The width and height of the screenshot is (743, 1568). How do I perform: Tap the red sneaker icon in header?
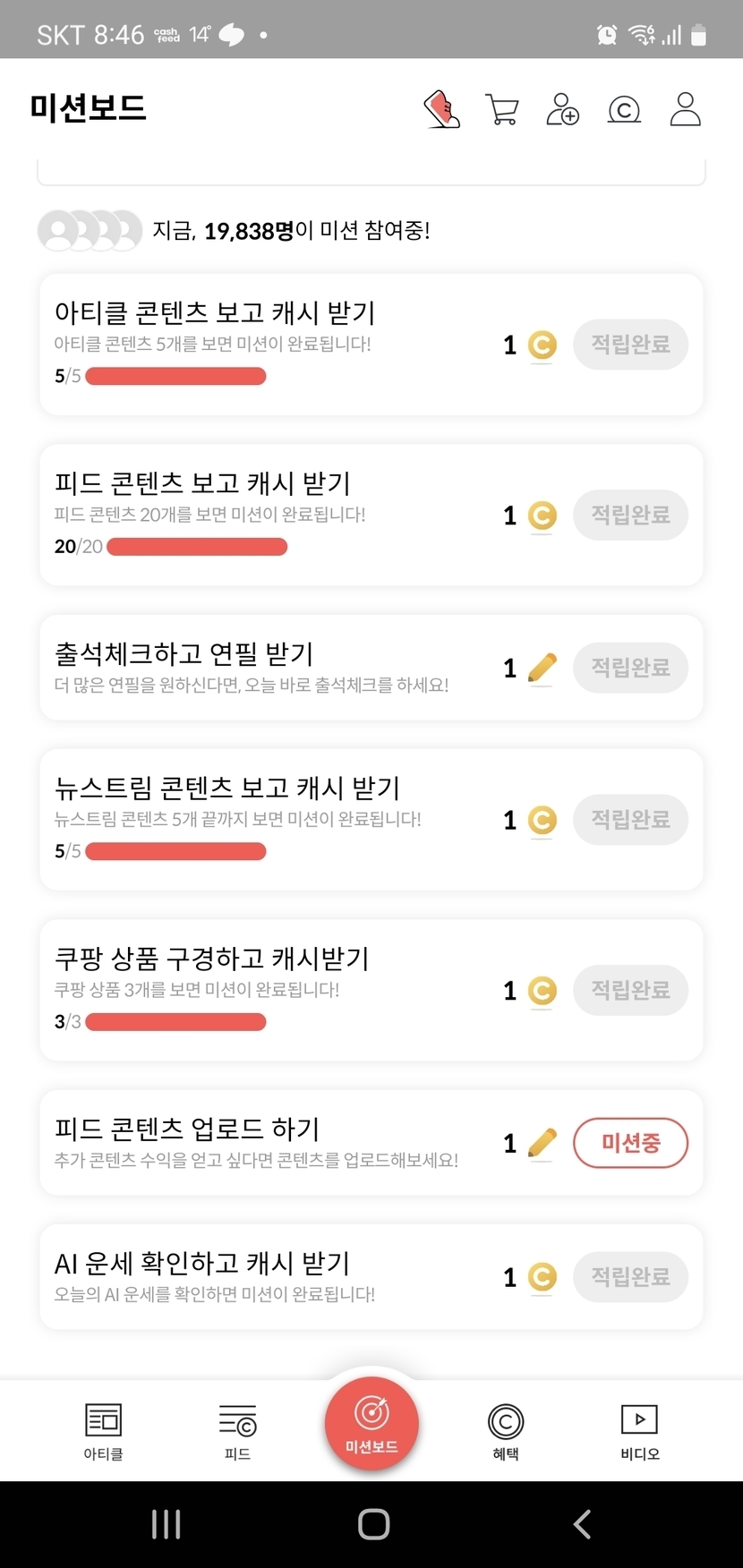click(x=441, y=109)
